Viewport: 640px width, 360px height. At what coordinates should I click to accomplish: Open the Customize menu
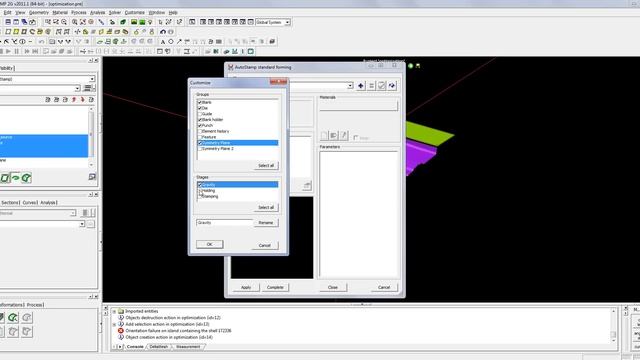[135, 13]
